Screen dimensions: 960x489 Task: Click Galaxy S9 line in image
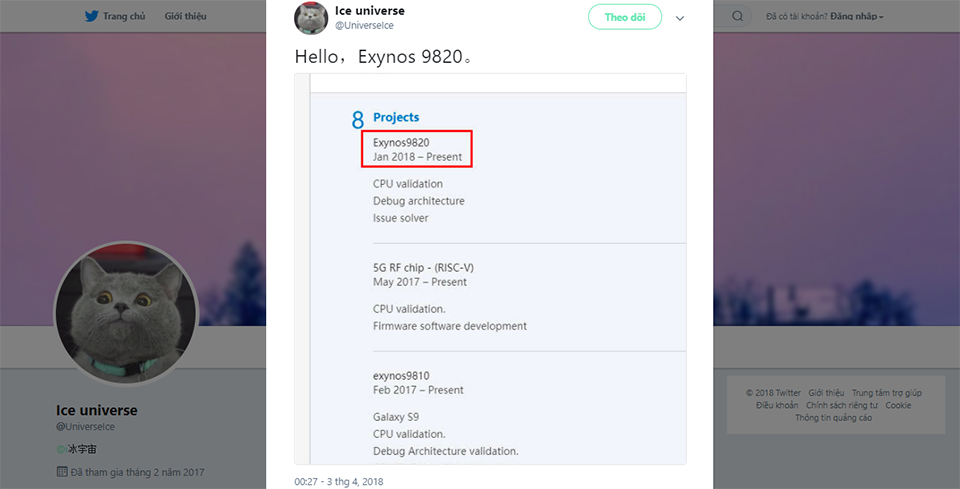coord(396,417)
